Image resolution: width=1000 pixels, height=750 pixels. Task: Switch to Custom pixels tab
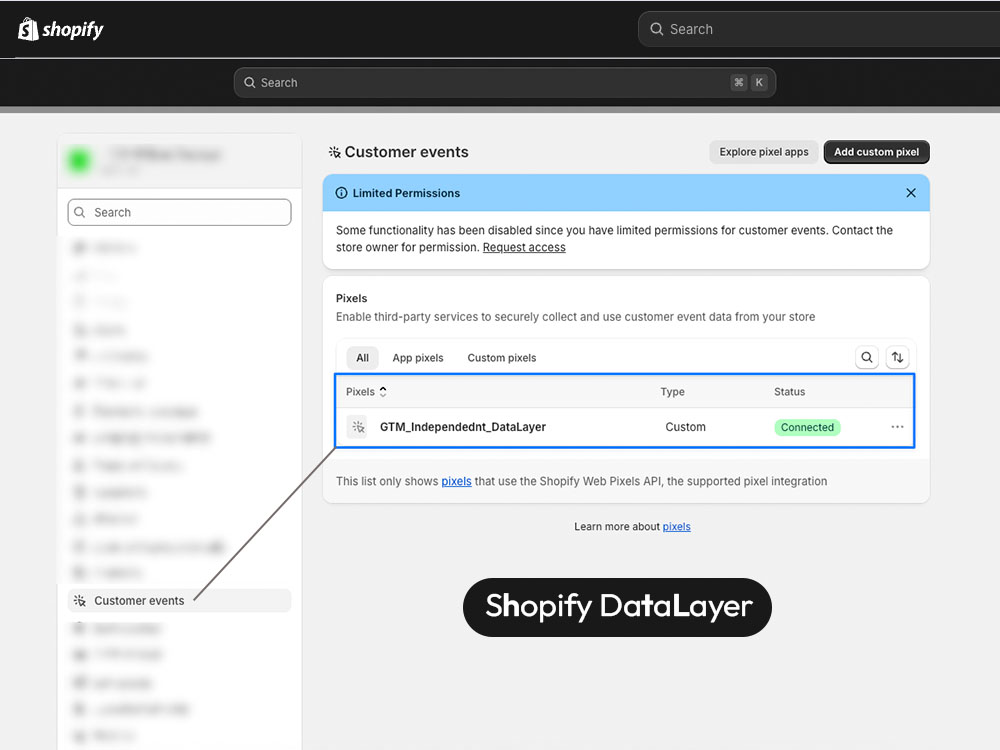[502, 358]
